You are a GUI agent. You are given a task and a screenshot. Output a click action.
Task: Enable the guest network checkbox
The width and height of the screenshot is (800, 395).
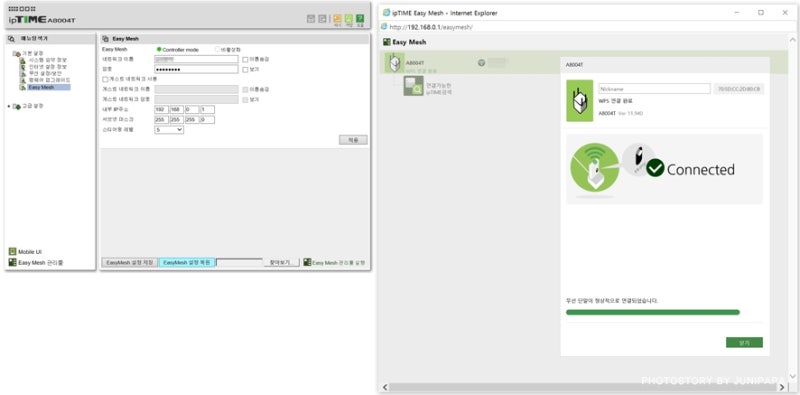click(x=105, y=79)
